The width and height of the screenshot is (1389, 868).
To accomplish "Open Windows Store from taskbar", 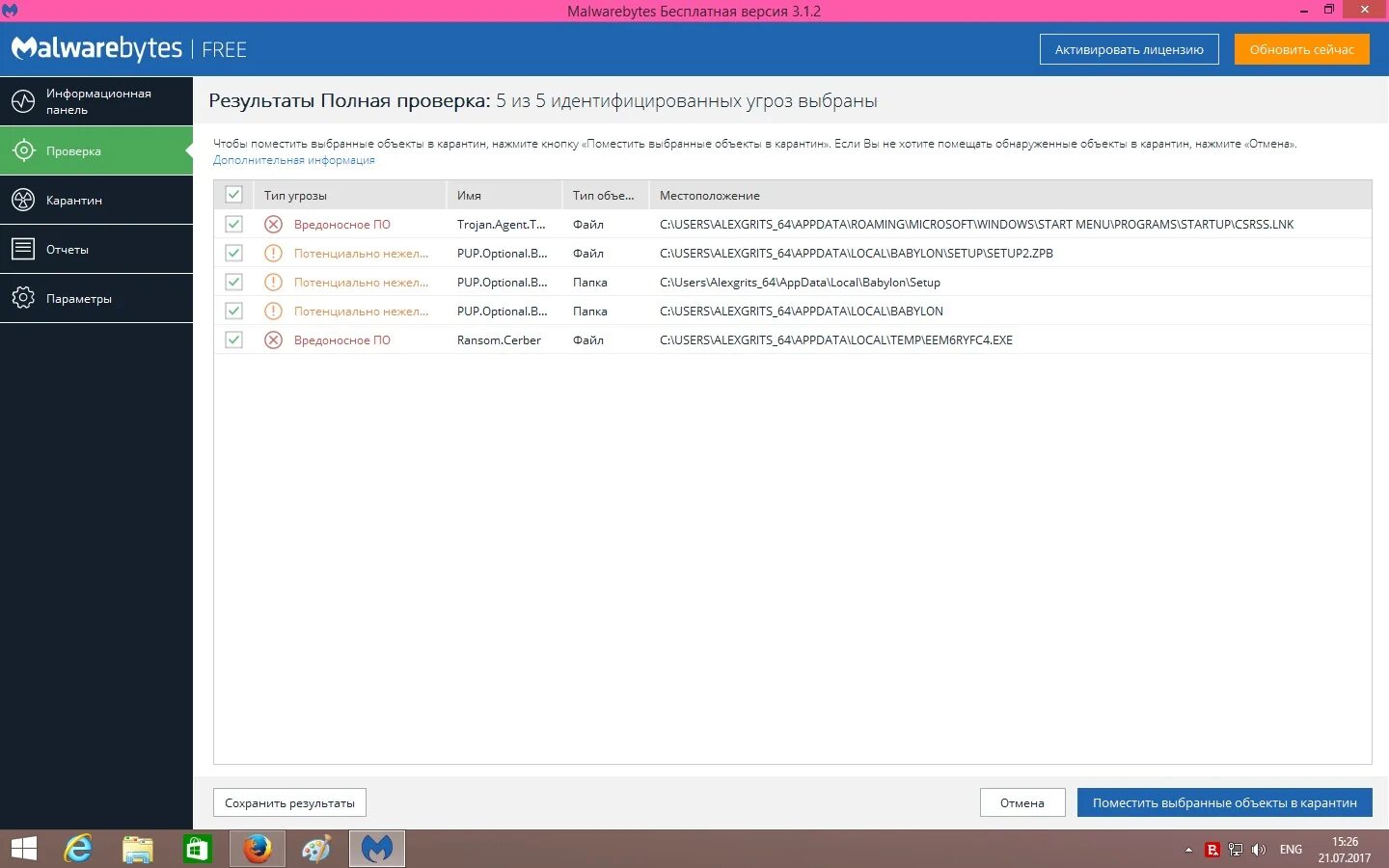I will click(198, 849).
